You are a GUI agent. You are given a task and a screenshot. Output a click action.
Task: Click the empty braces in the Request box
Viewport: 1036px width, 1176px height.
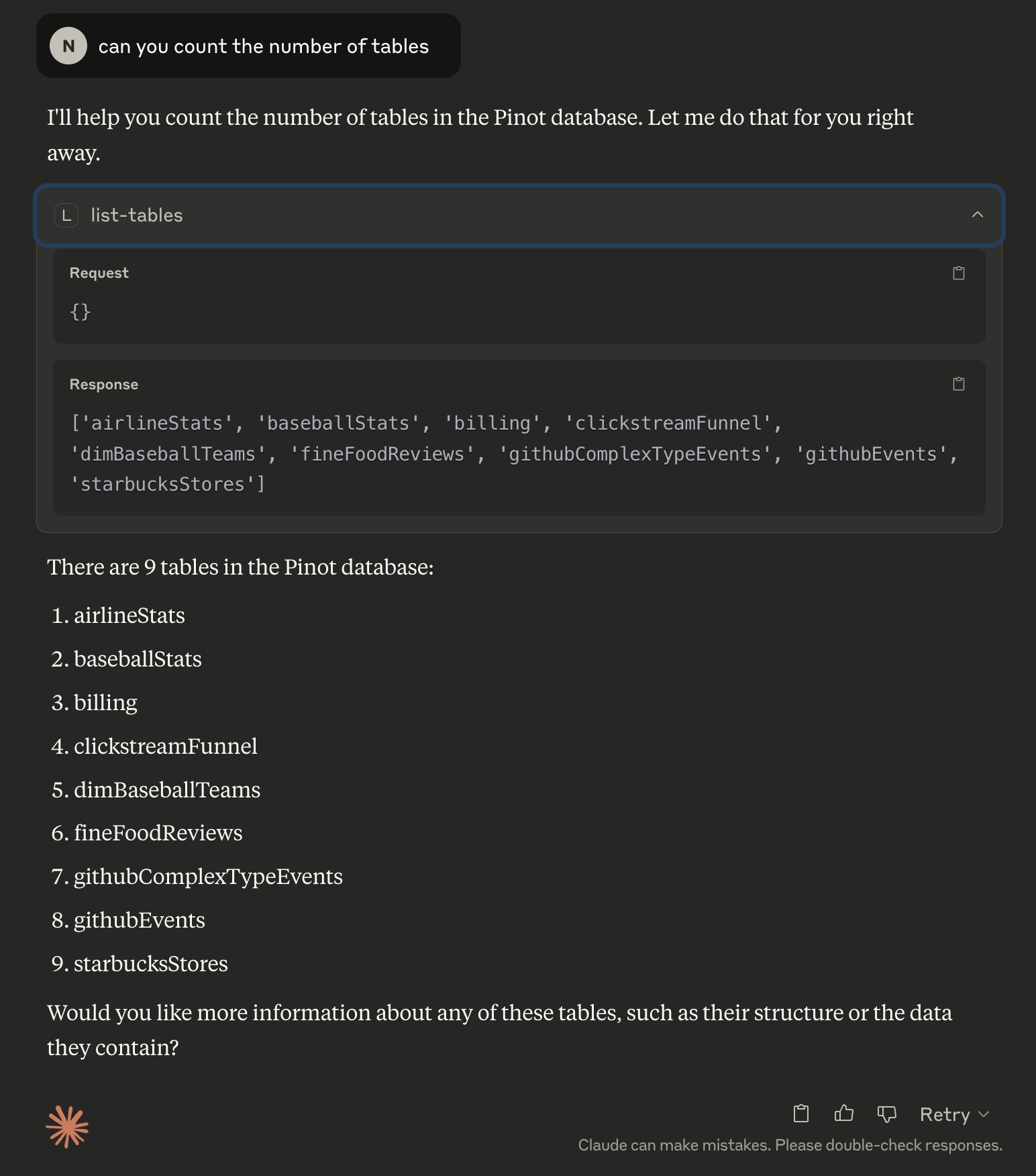pyautogui.click(x=81, y=311)
